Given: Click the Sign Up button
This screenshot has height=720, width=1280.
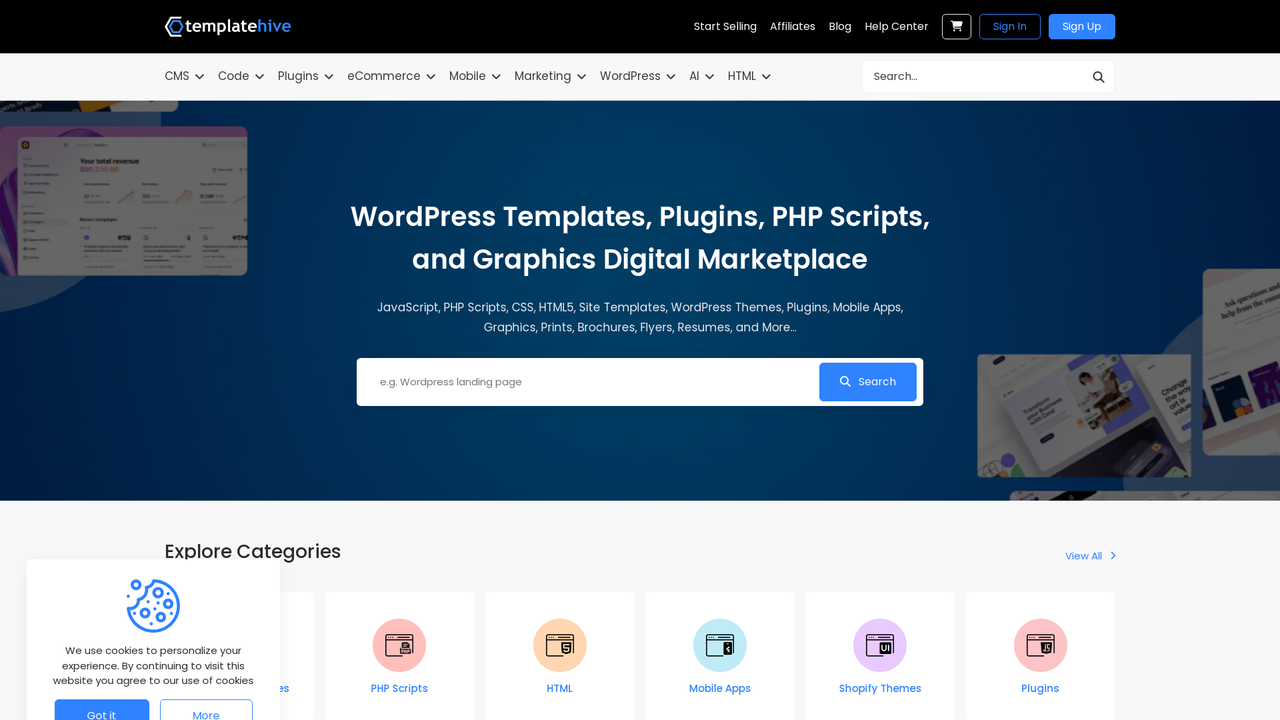Looking at the screenshot, I should point(1081,26).
